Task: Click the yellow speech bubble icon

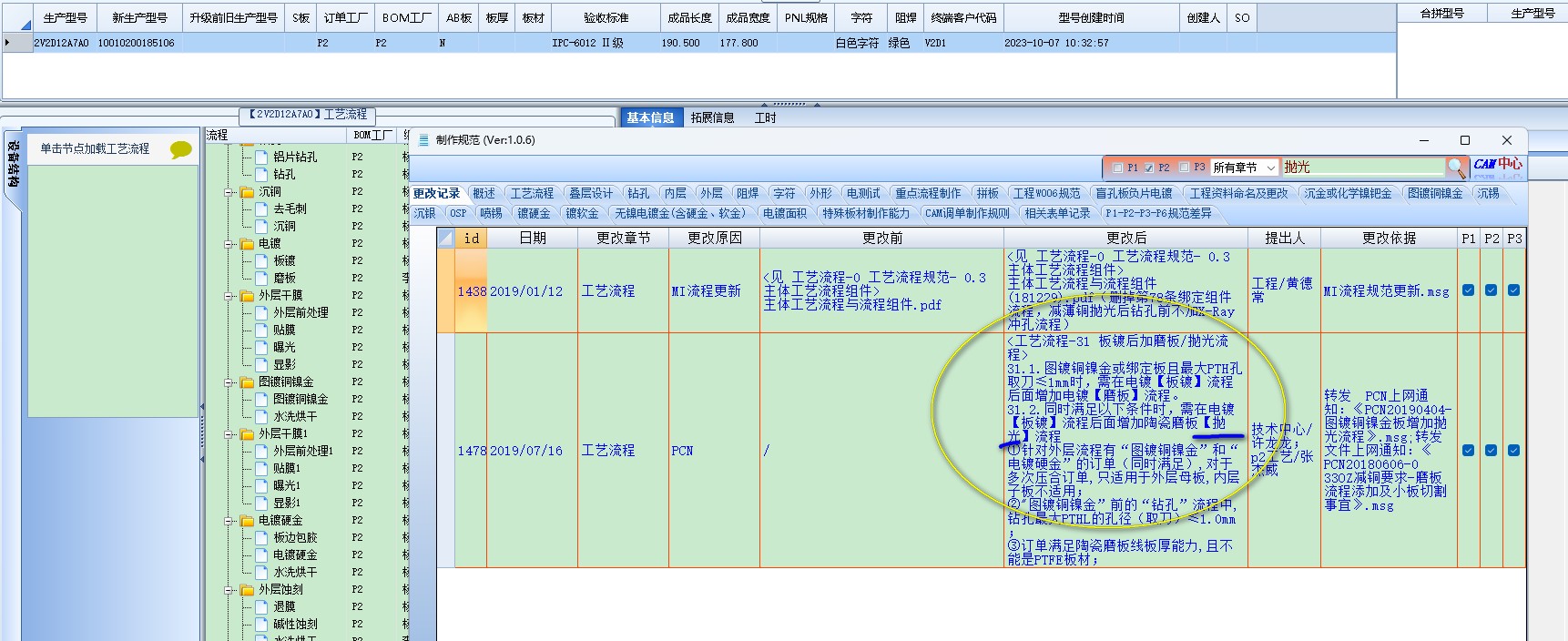Action: click(181, 149)
